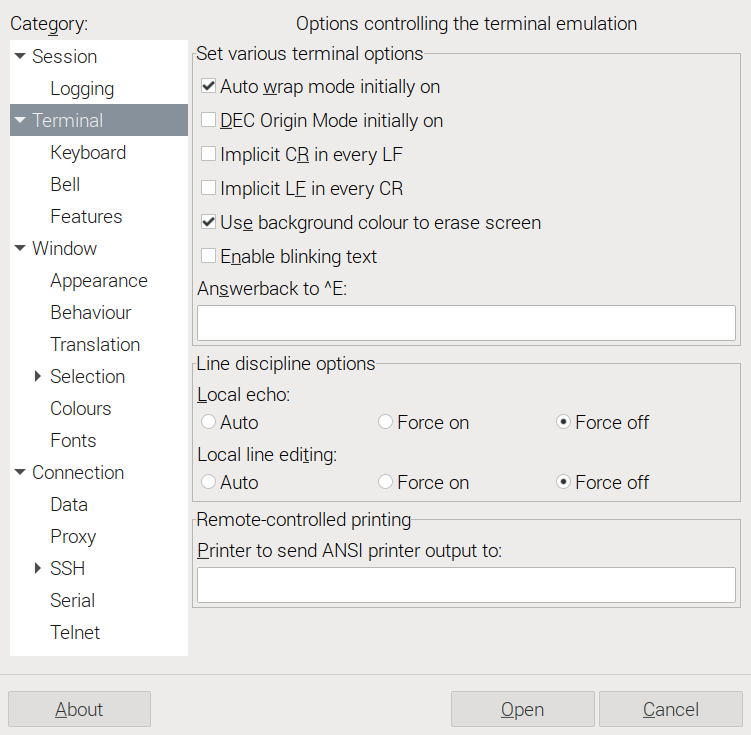Set Local line editing to Auto
Screen dimensions: 751x735
[x=208, y=482]
